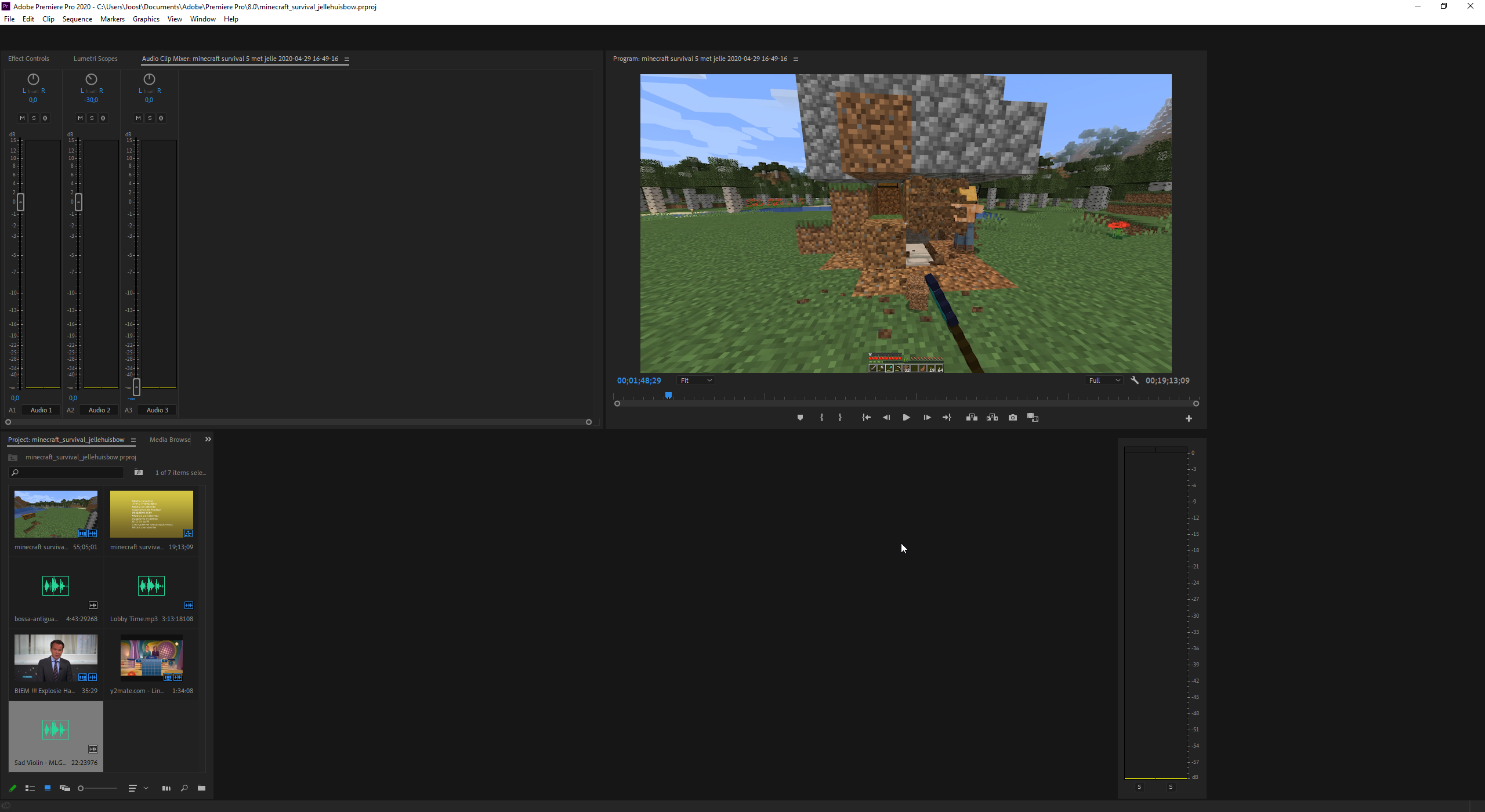Image resolution: width=1485 pixels, height=812 pixels.
Task: Click the Add Marker button
Action: tap(800, 418)
